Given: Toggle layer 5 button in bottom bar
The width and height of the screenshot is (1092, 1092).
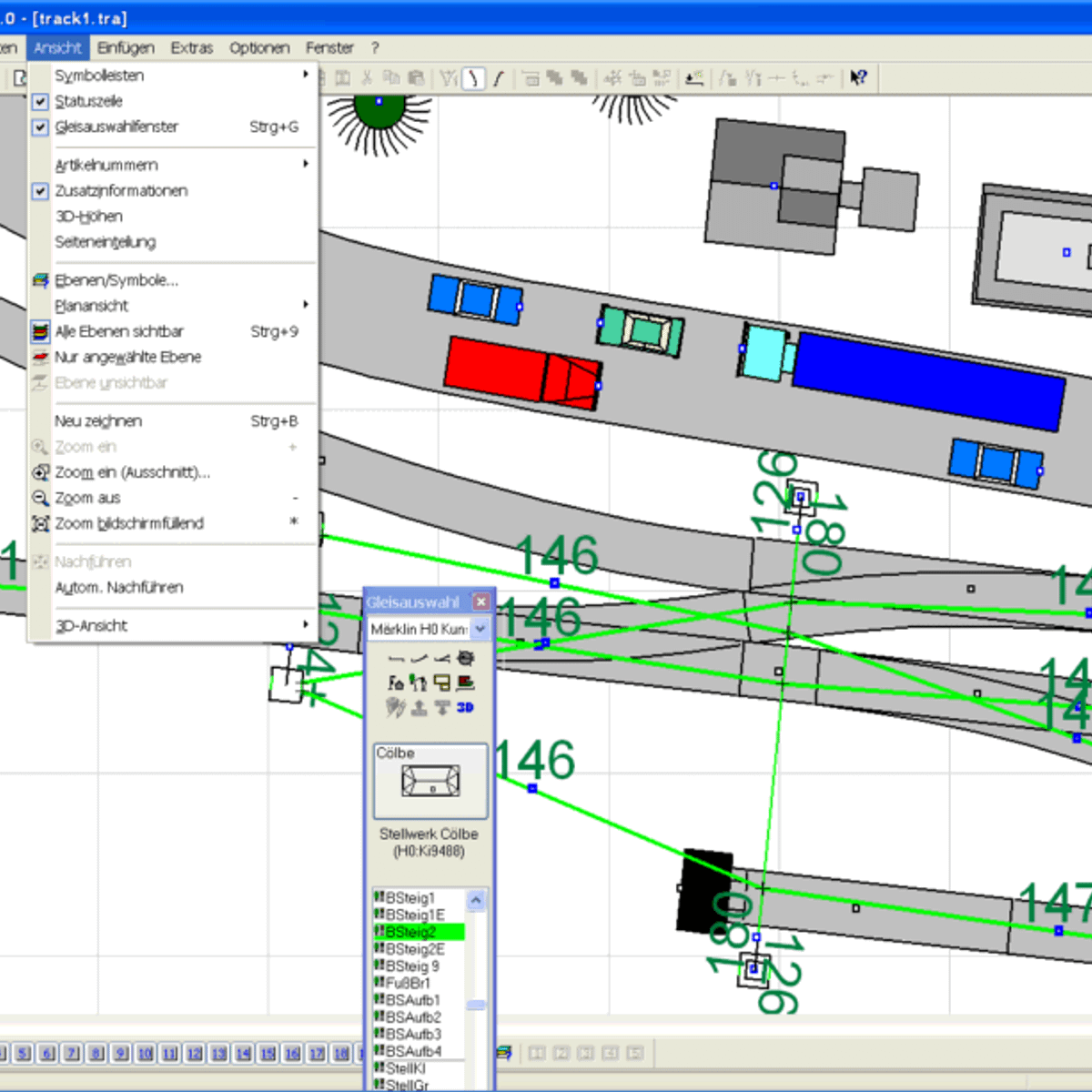Looking at the screenshot, I should [23, 1054].
